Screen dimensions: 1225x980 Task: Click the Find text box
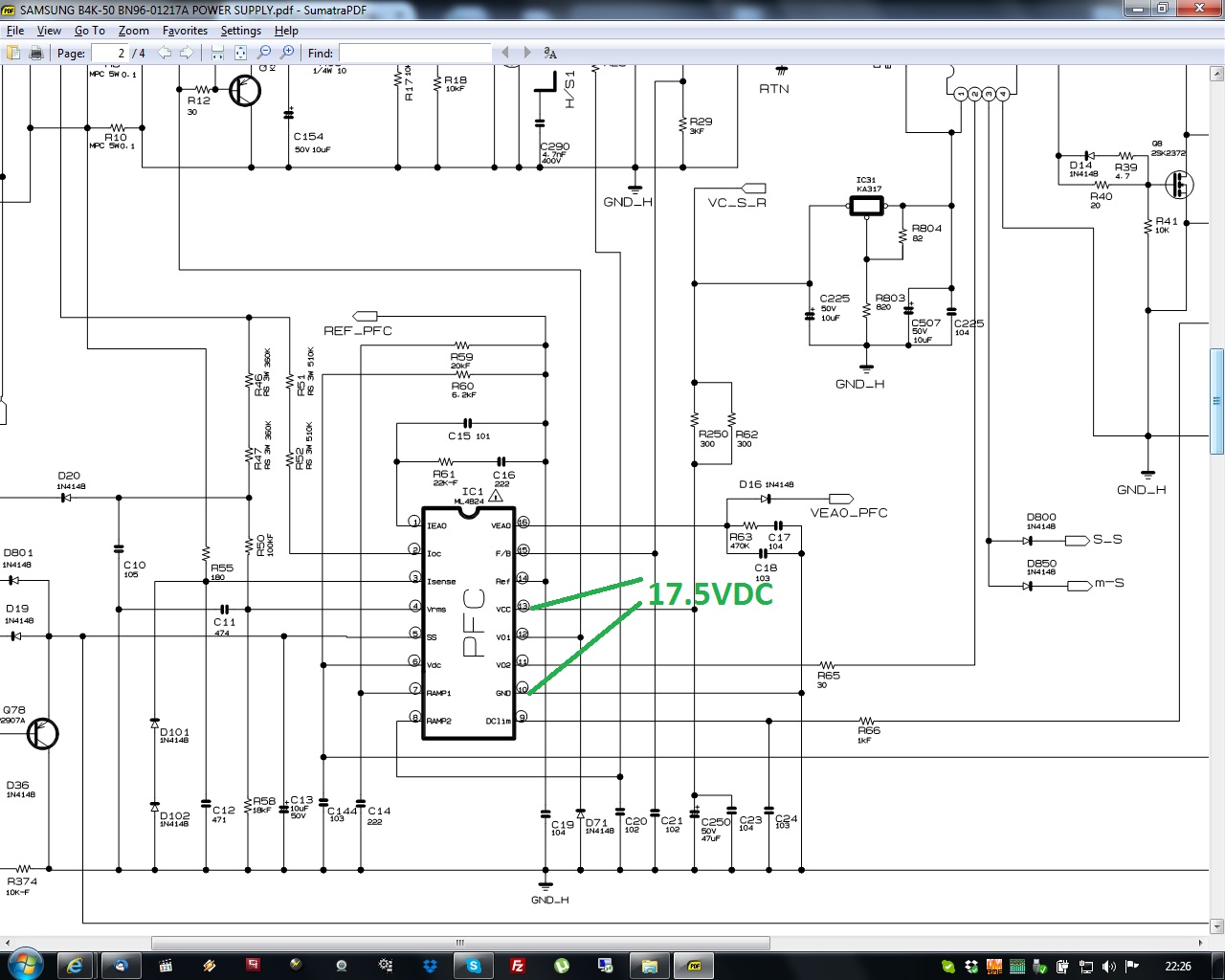tap(415, 53)
